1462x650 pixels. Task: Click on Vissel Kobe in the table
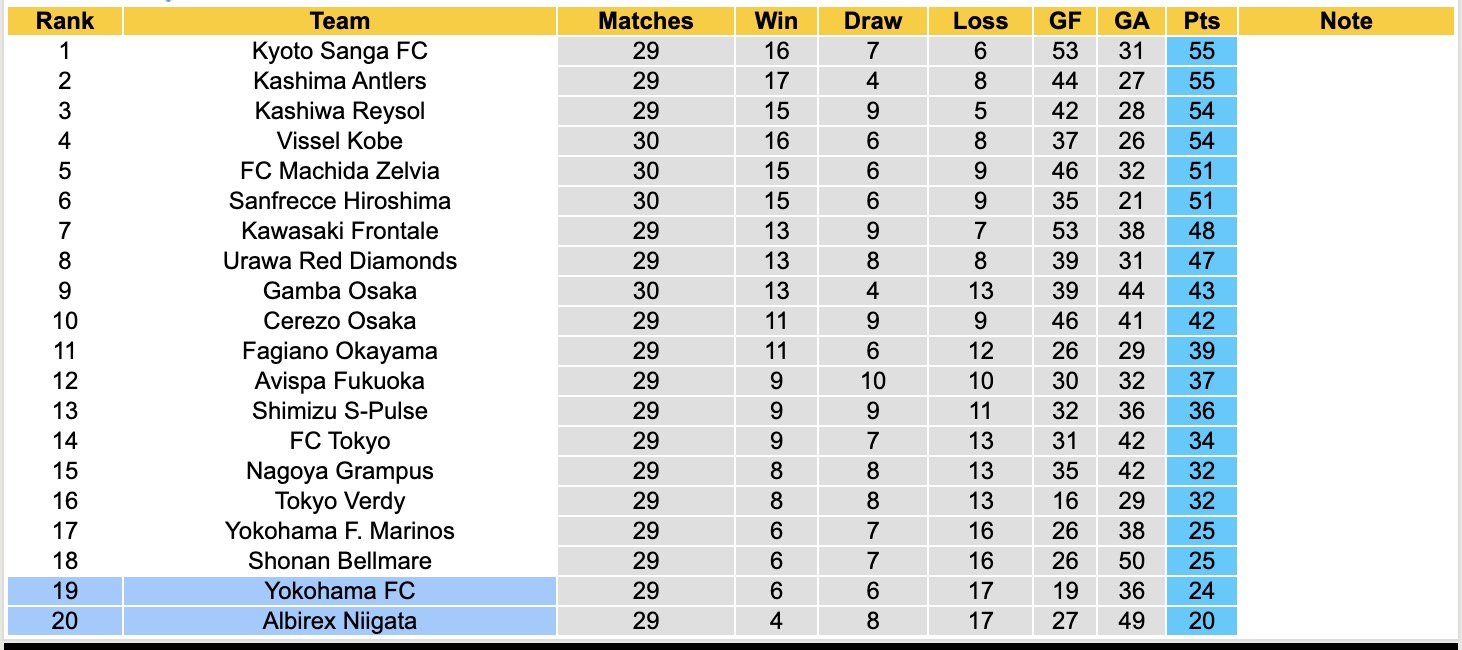coord(339,141)
